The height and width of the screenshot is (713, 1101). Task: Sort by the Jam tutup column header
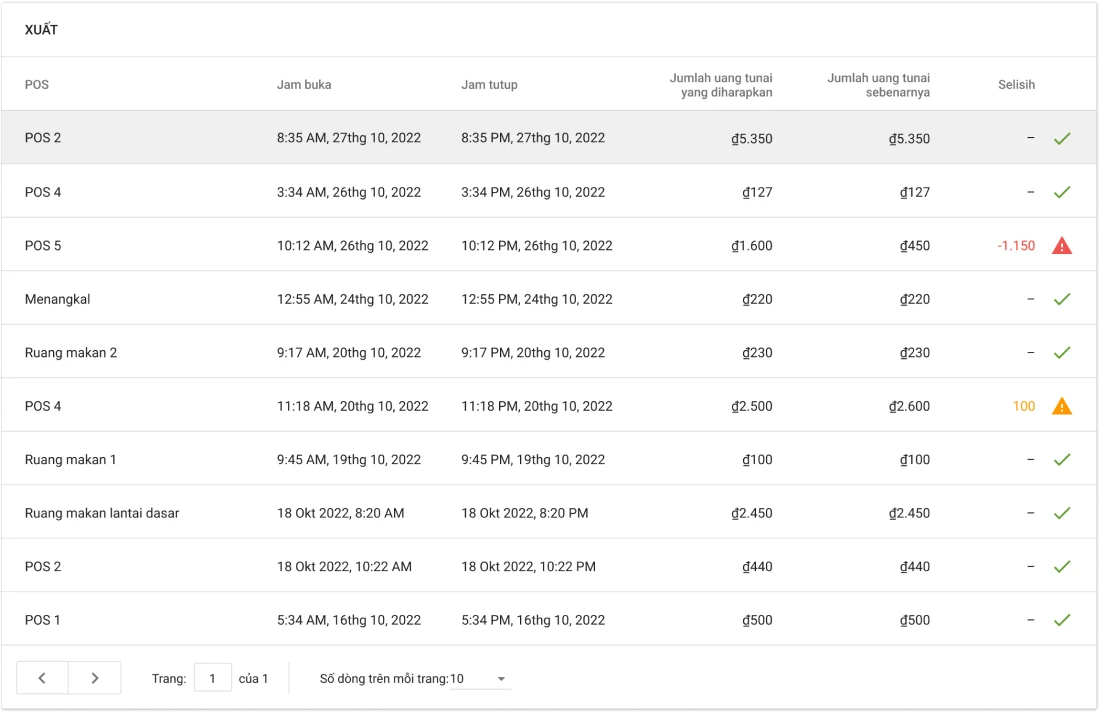(x=489, y=85)
